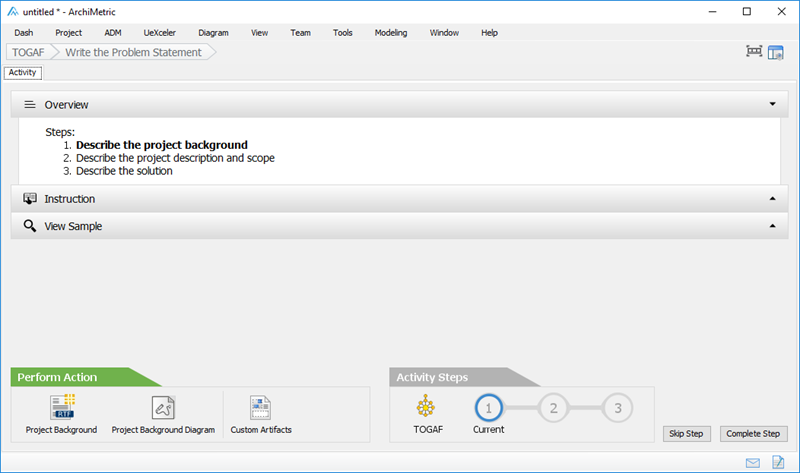The height and width of the screenshot is (473, 800).
Task: Jump to activity step 3 circle
Action: 618,407
